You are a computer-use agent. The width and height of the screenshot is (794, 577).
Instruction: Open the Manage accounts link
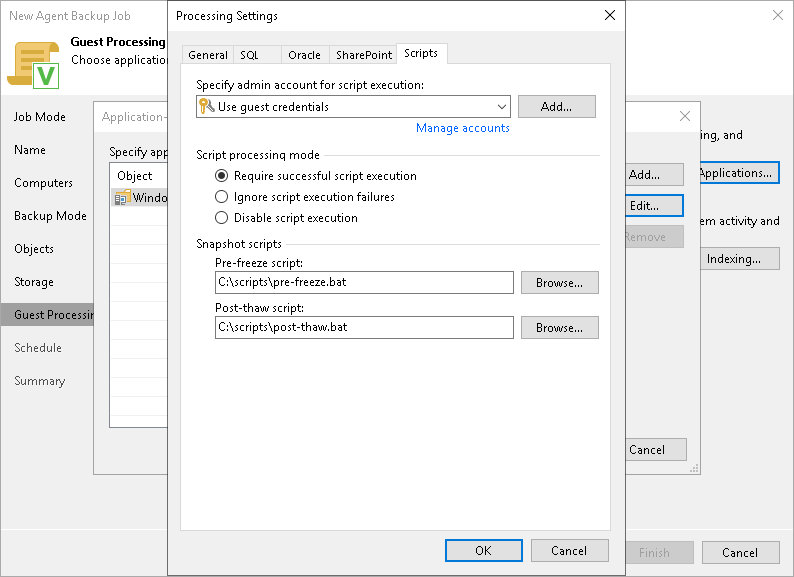point(462,128)
